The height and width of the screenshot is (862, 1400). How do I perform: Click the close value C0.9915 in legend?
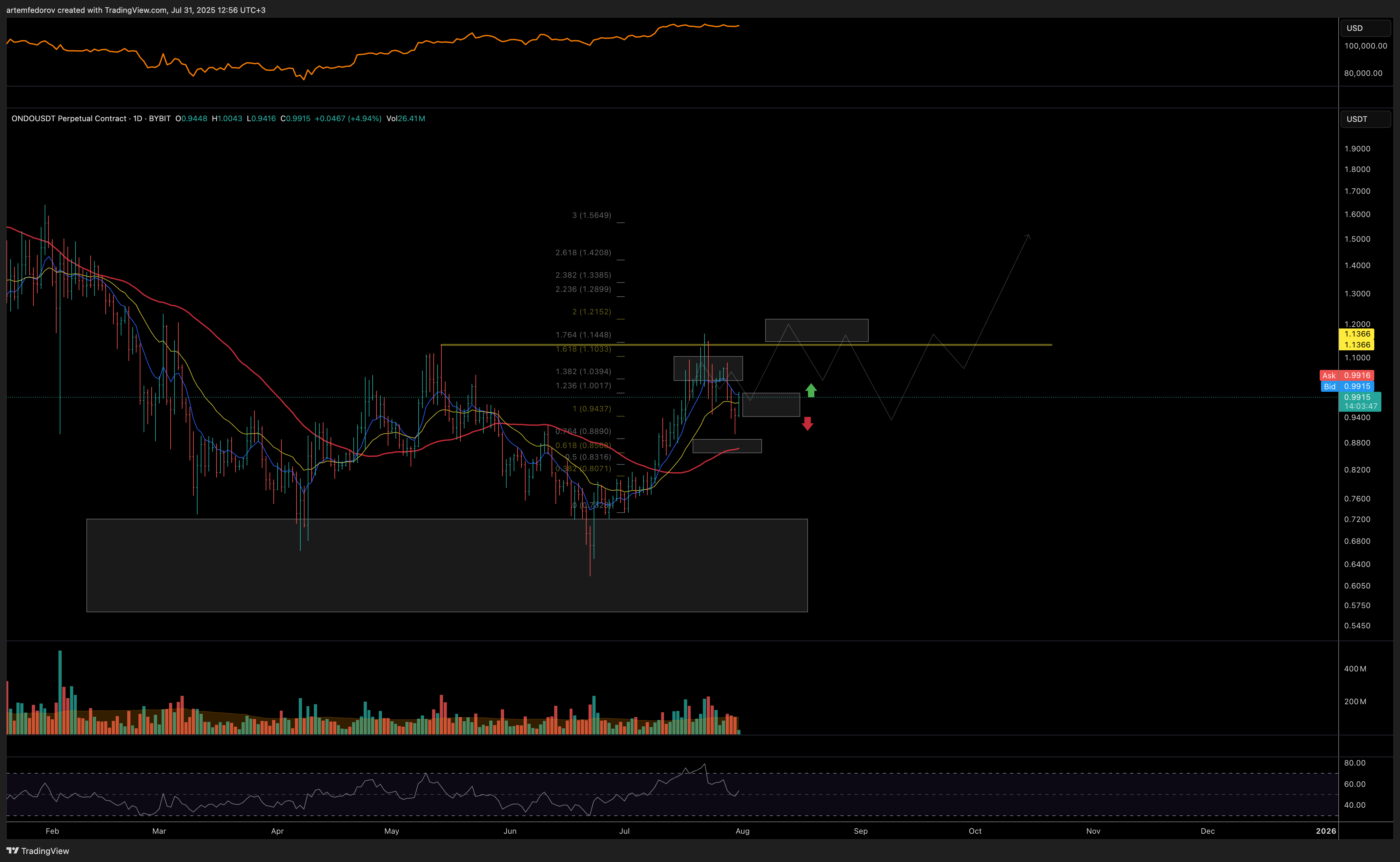[x=295, y=119]
